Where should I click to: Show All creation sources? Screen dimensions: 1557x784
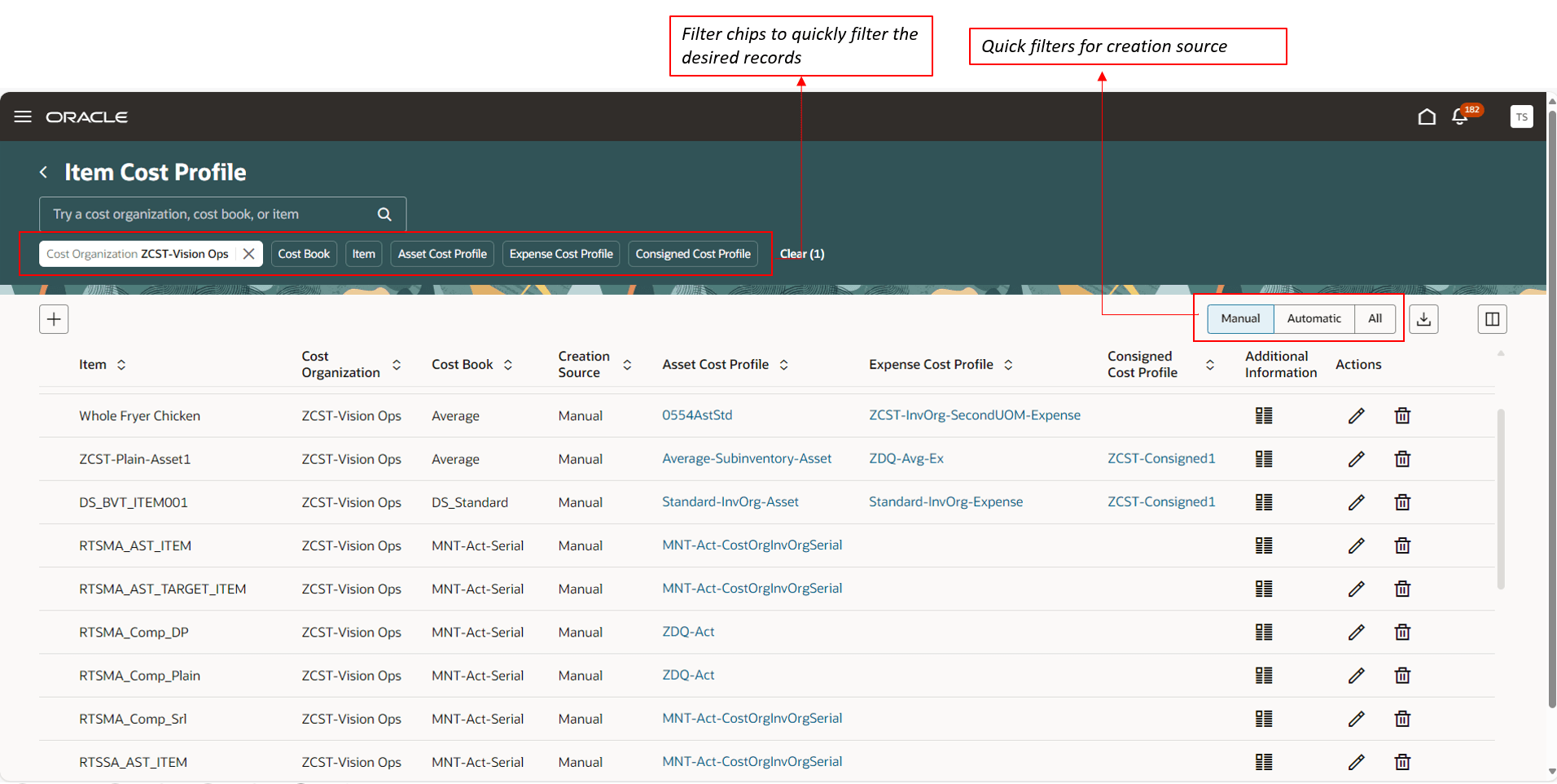point(1375,318)
